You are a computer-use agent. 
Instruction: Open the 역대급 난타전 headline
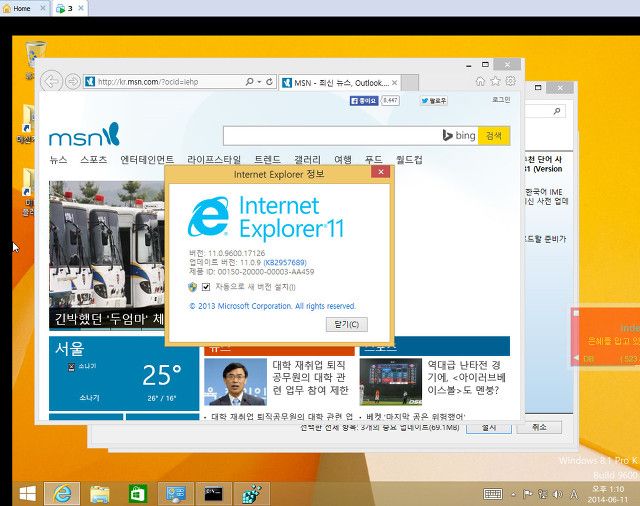pyautogui.click(x=467, y=377)
